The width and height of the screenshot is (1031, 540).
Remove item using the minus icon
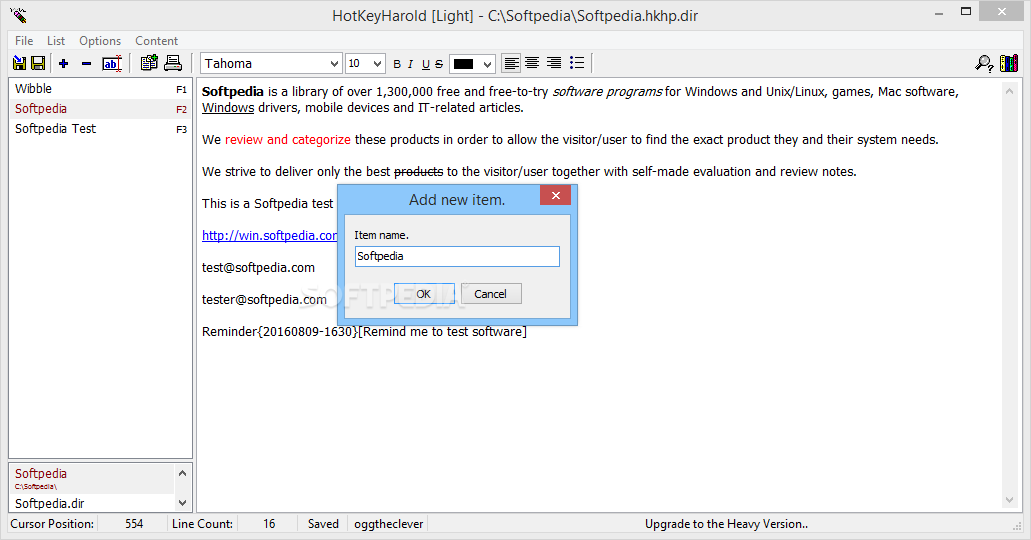tap(86, 63)
